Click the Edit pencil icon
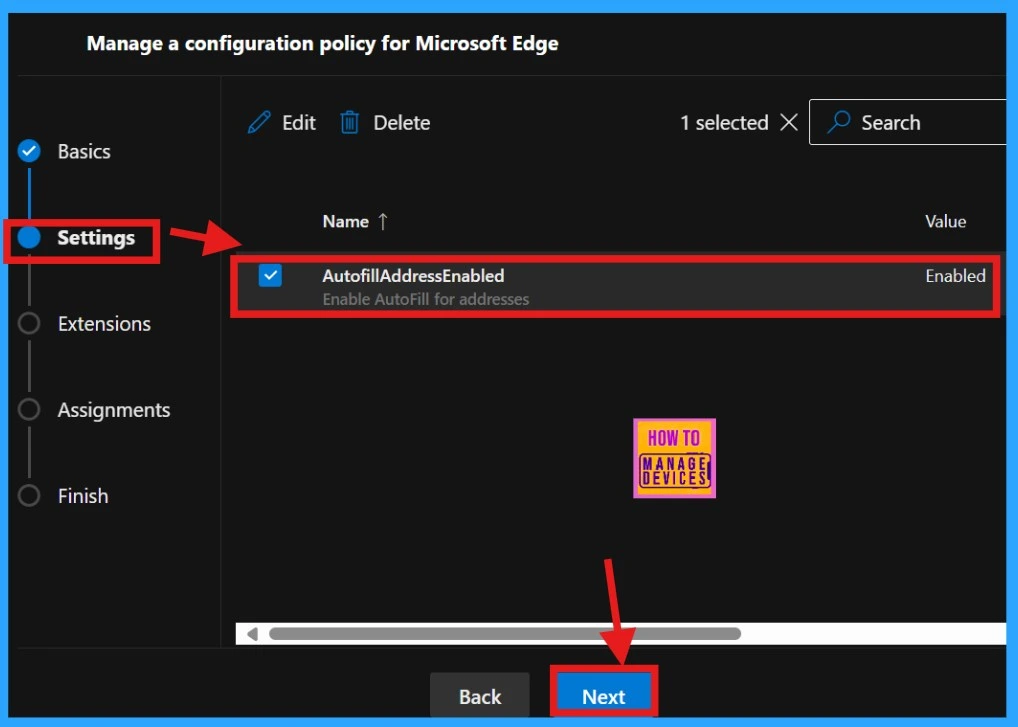 click(x=259, y=122)
